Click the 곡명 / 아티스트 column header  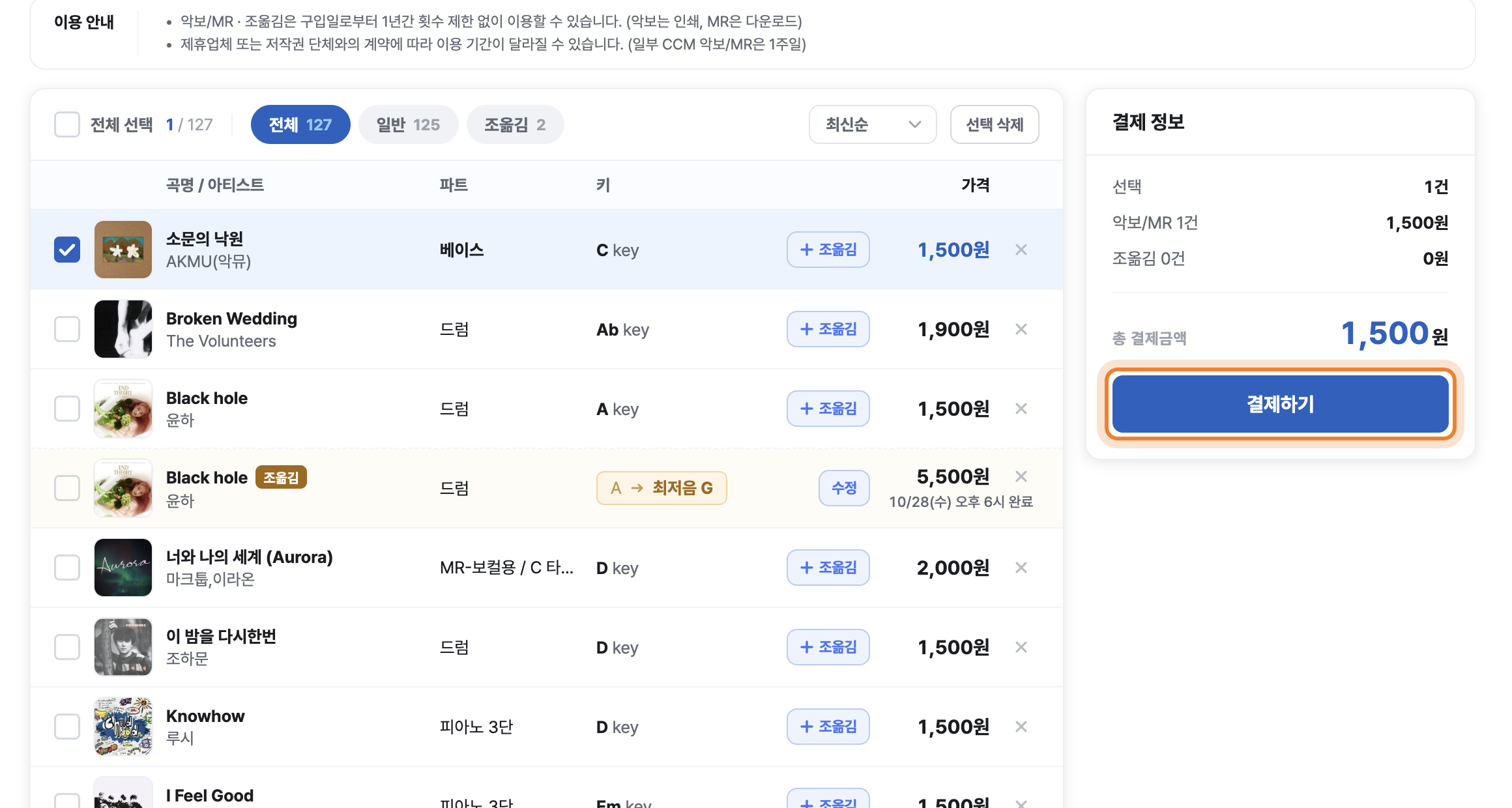tap(215, 185)
